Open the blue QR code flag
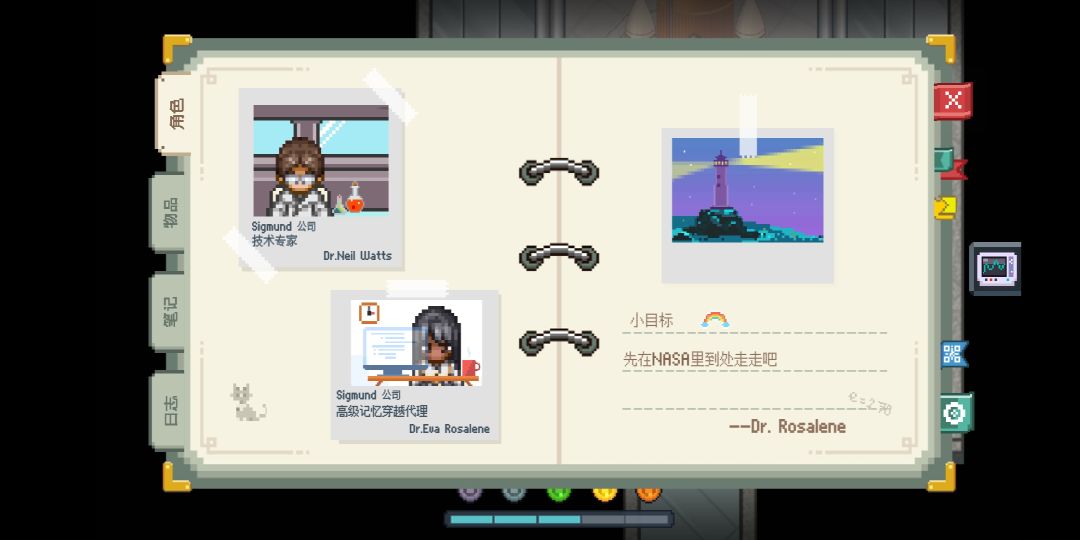The width and height of the screenshot is (1080, 540). (x=954, y=355)
